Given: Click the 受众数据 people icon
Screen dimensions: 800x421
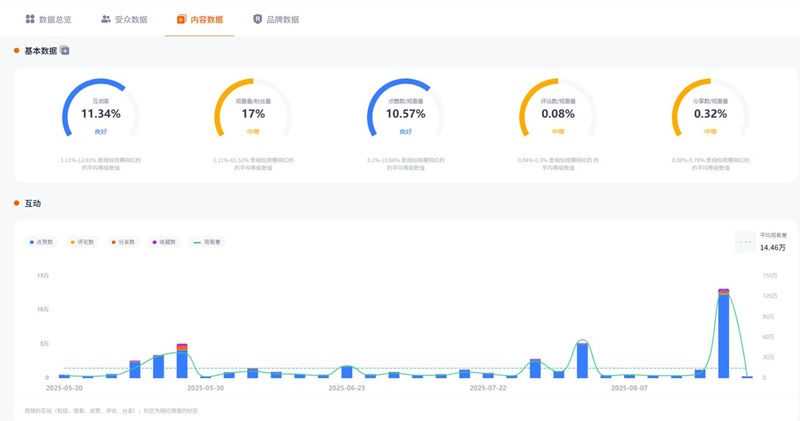Looking at the screenshot, I should pos(106,19).
